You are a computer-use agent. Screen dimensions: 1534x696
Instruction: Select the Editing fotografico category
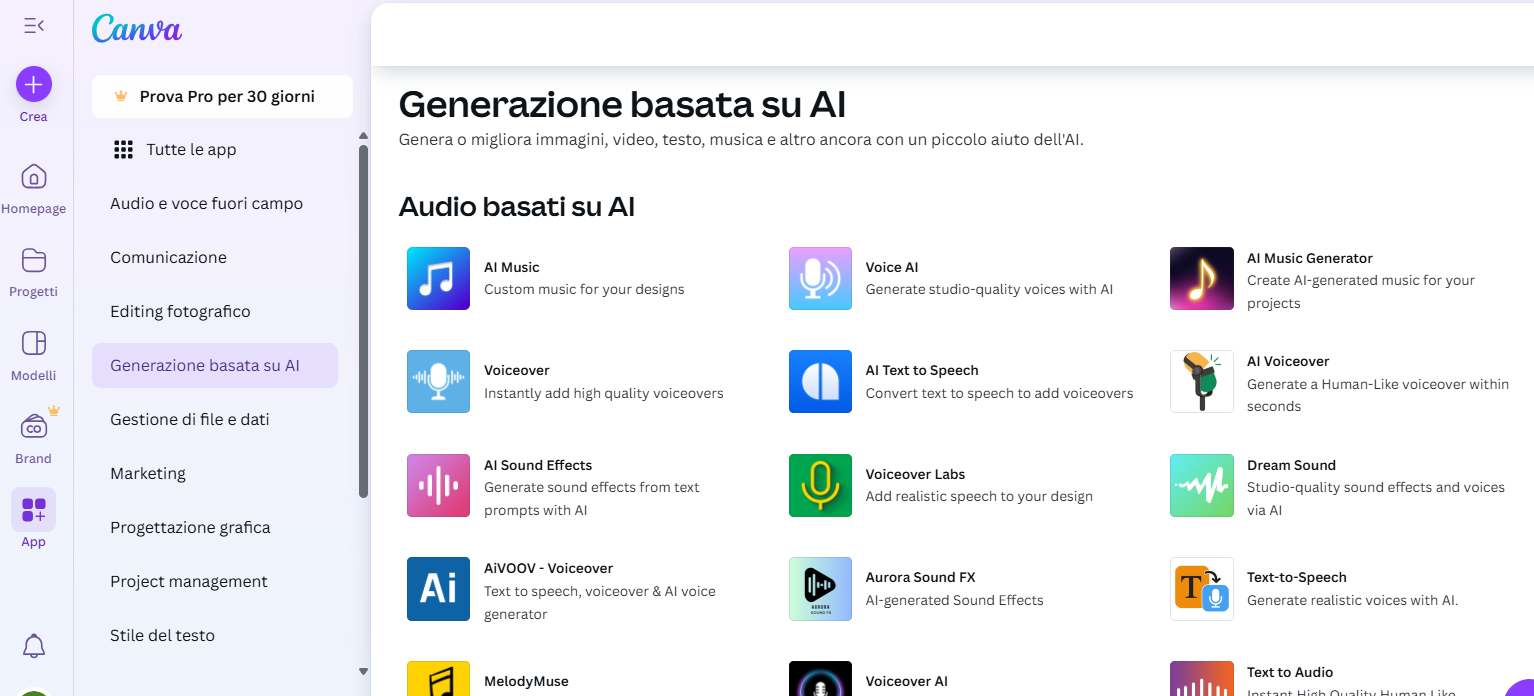click(215, 312)
